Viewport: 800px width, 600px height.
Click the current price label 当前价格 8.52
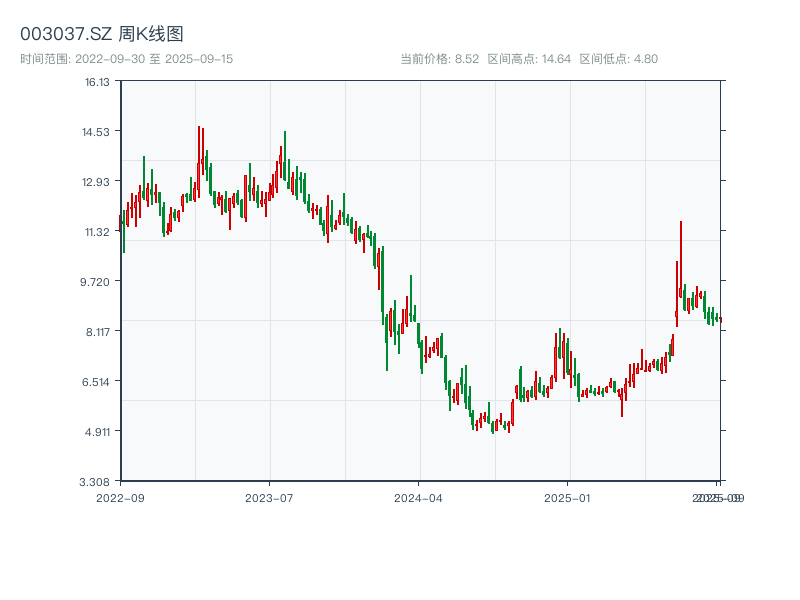[439, 59]
